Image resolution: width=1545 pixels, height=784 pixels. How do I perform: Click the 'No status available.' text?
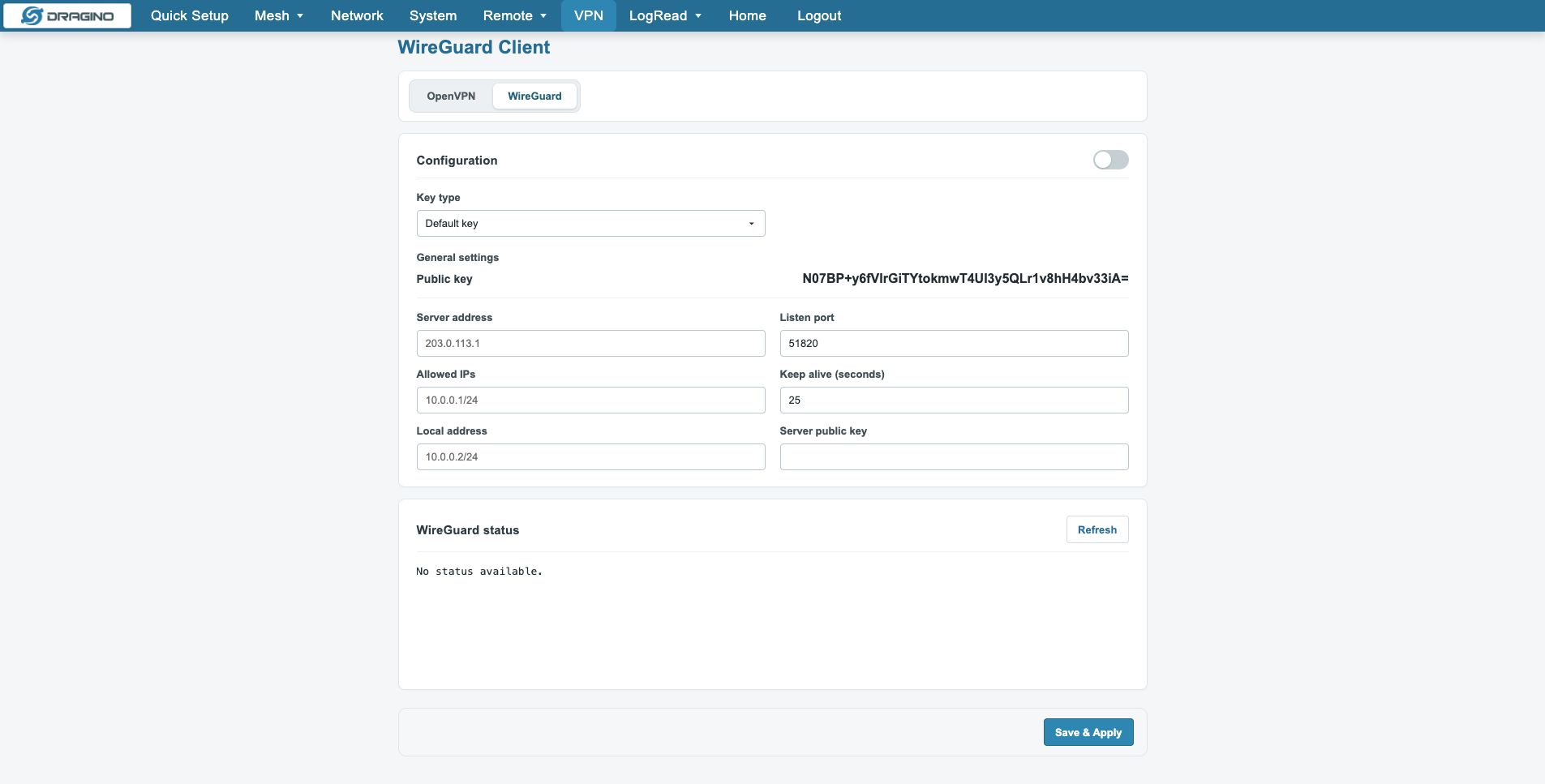(479, 572)
